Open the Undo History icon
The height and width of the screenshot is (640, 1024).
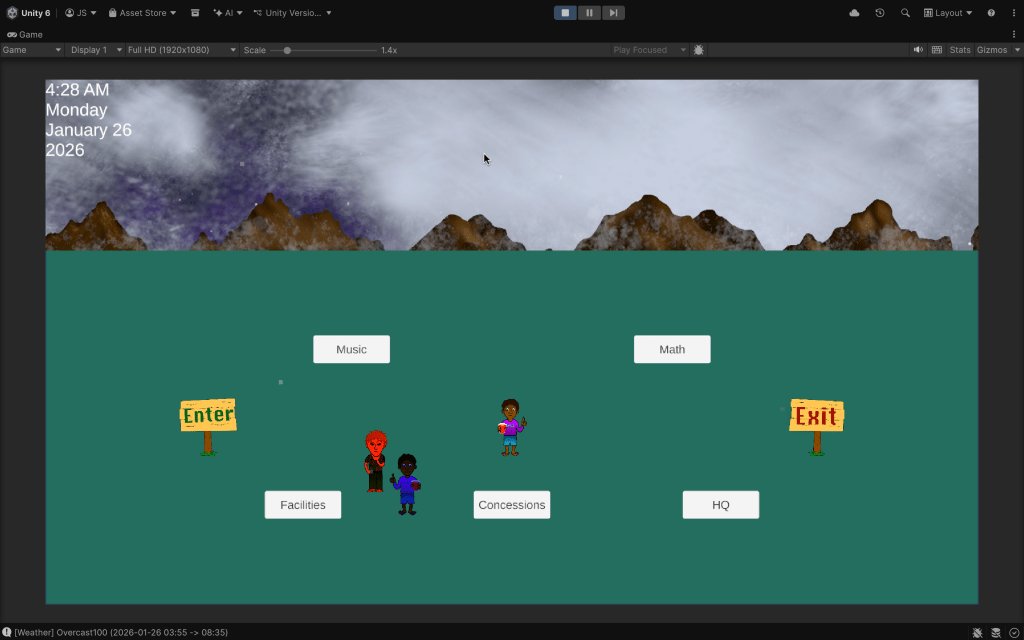click(879, 12)
